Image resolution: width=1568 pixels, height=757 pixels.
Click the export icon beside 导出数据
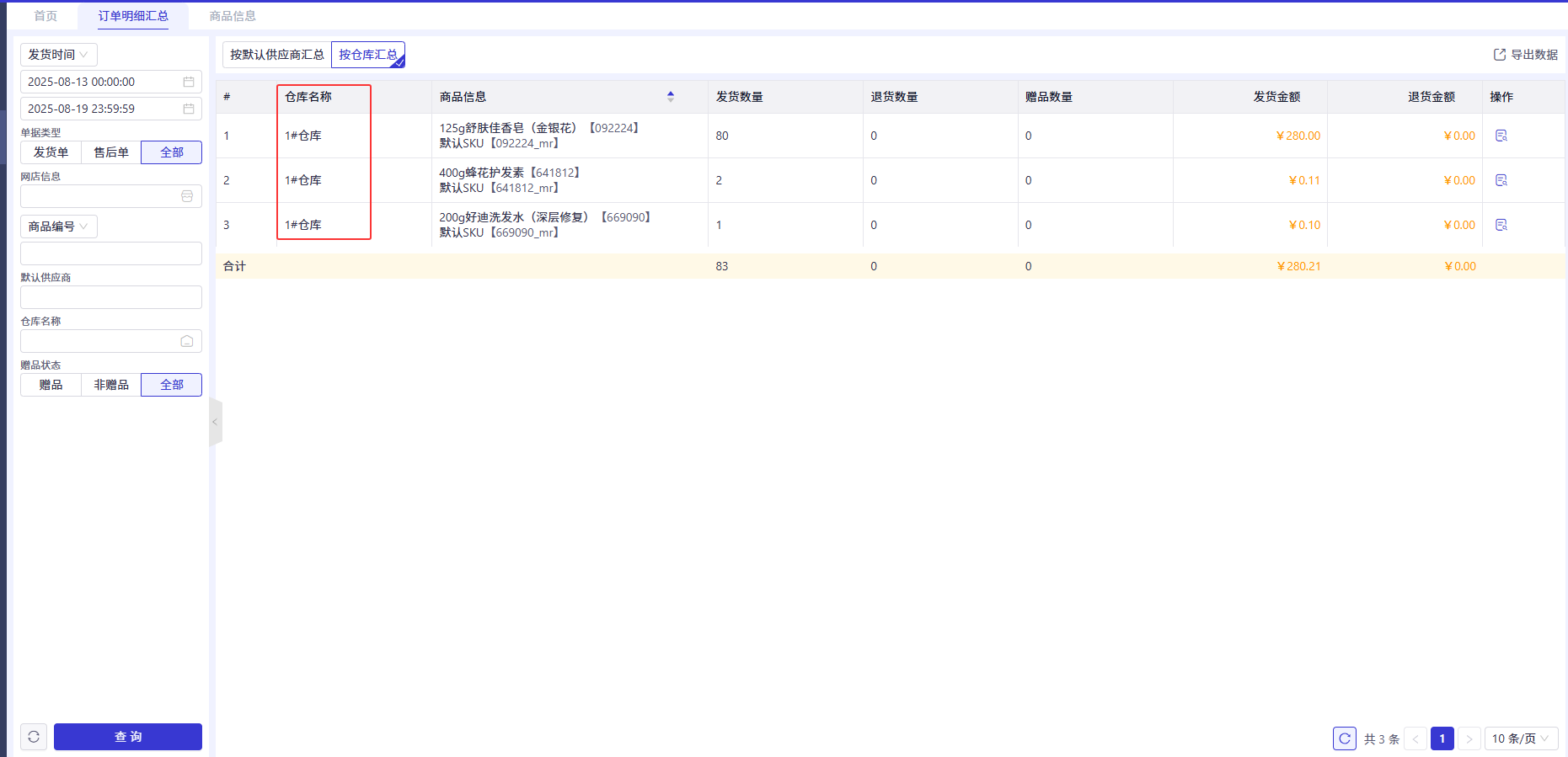tap(1500, 55)
